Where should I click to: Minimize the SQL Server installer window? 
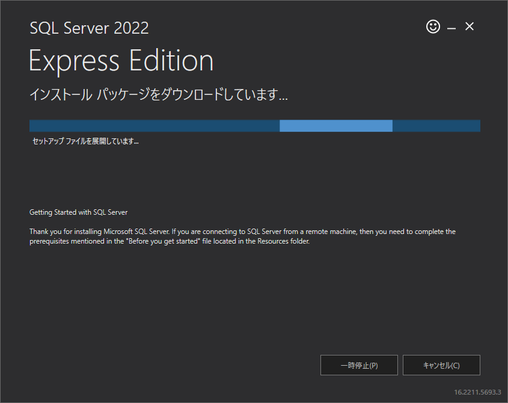point(451,29)
